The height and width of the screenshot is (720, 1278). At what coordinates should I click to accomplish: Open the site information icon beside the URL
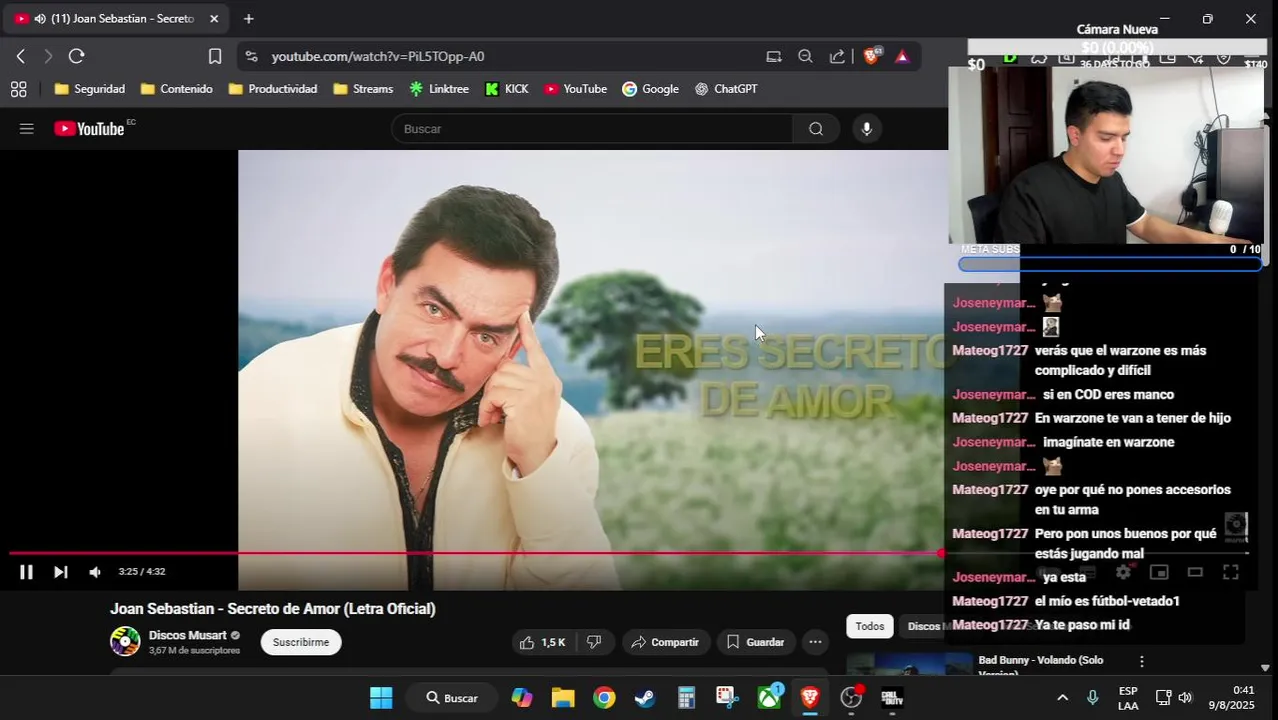click(251, 57)
